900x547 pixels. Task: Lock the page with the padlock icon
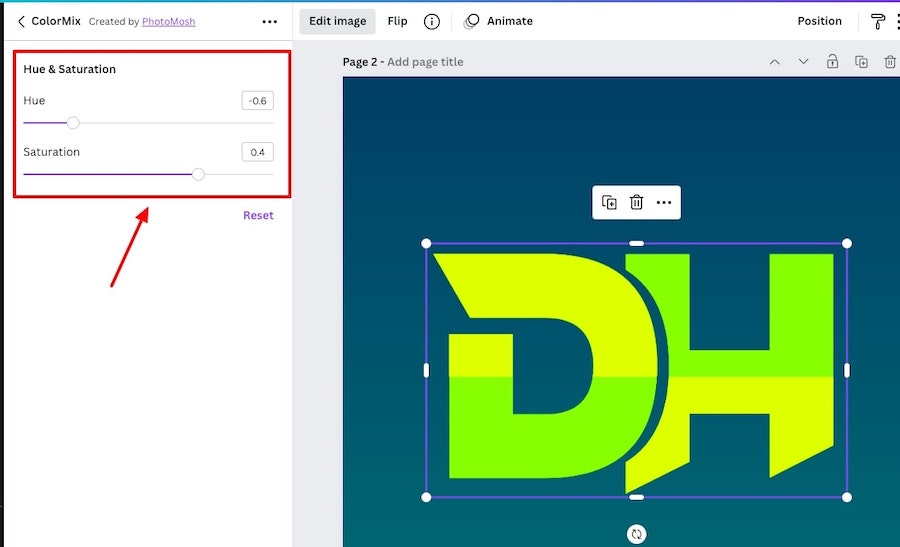[x=832, y=62]
